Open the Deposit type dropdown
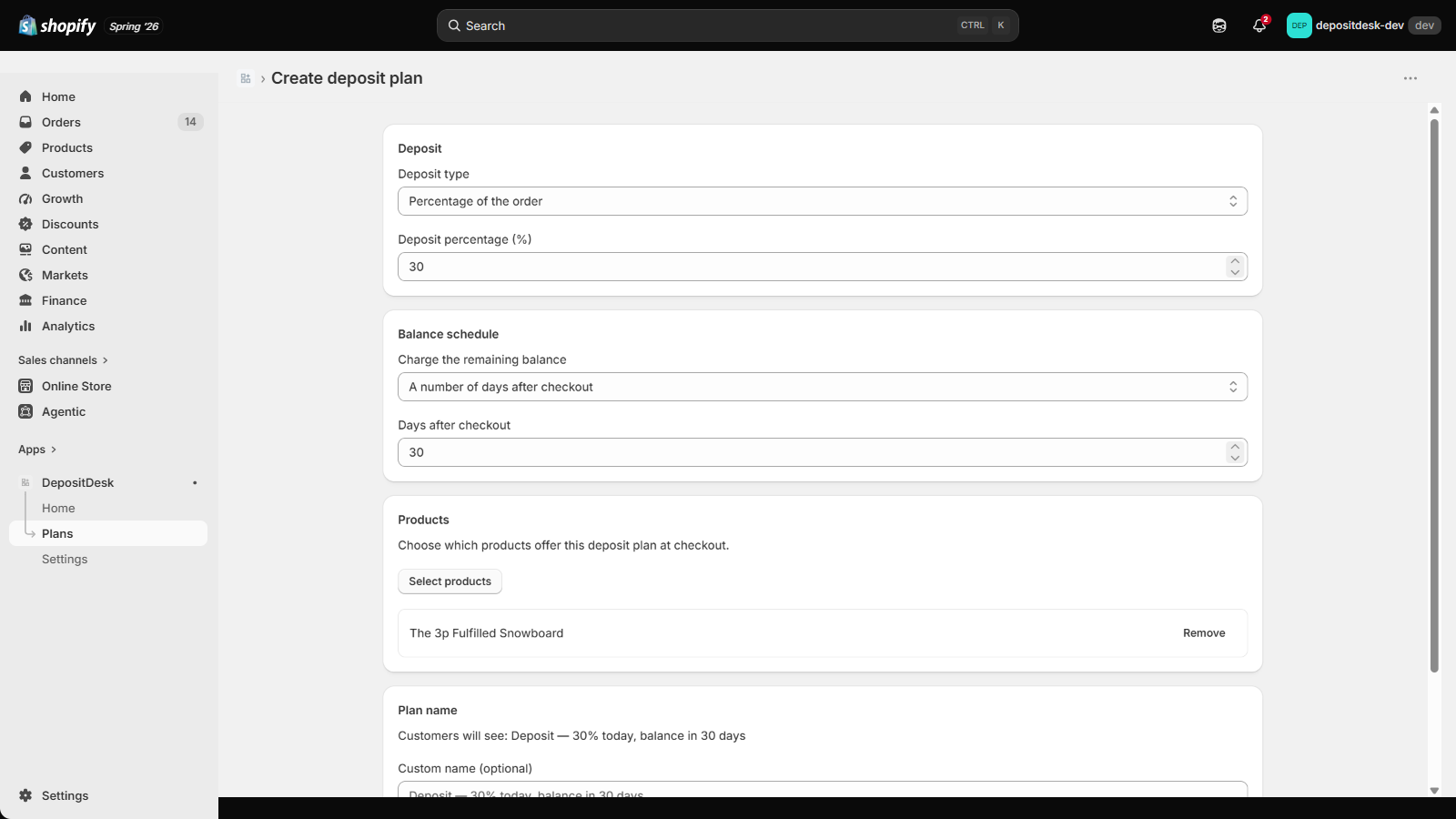This screenshot has height=819, width=1456. pyautogui.click(x=823, y=201)
